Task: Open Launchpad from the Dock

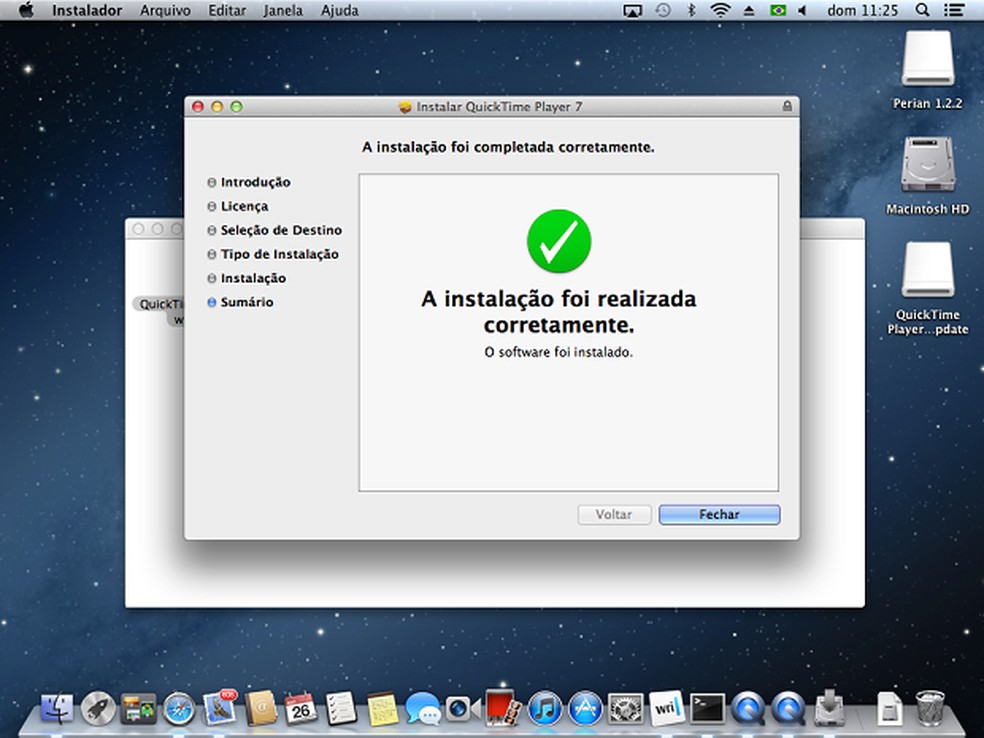Action: coord(96,712)
